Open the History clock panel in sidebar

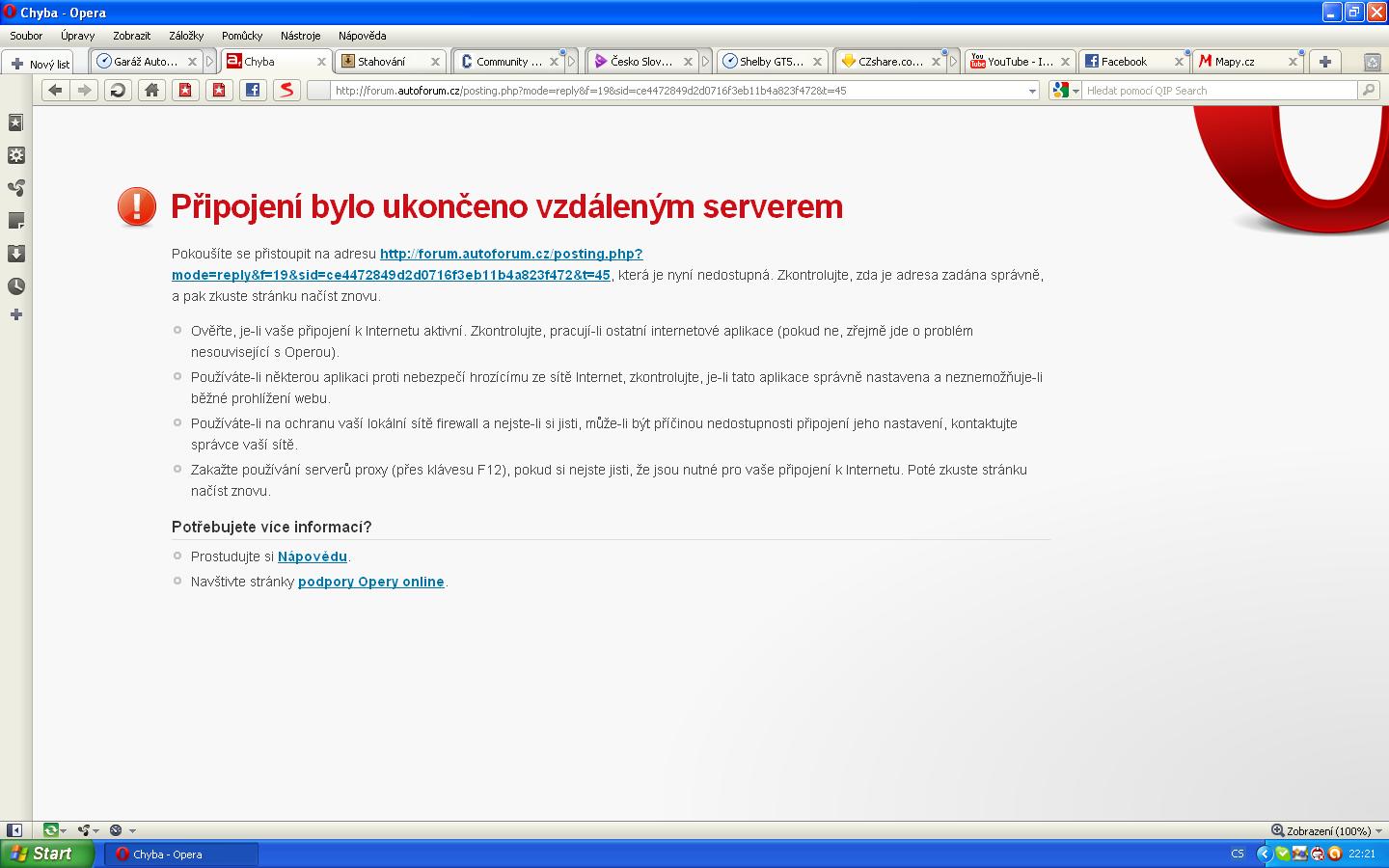(15, 286)
